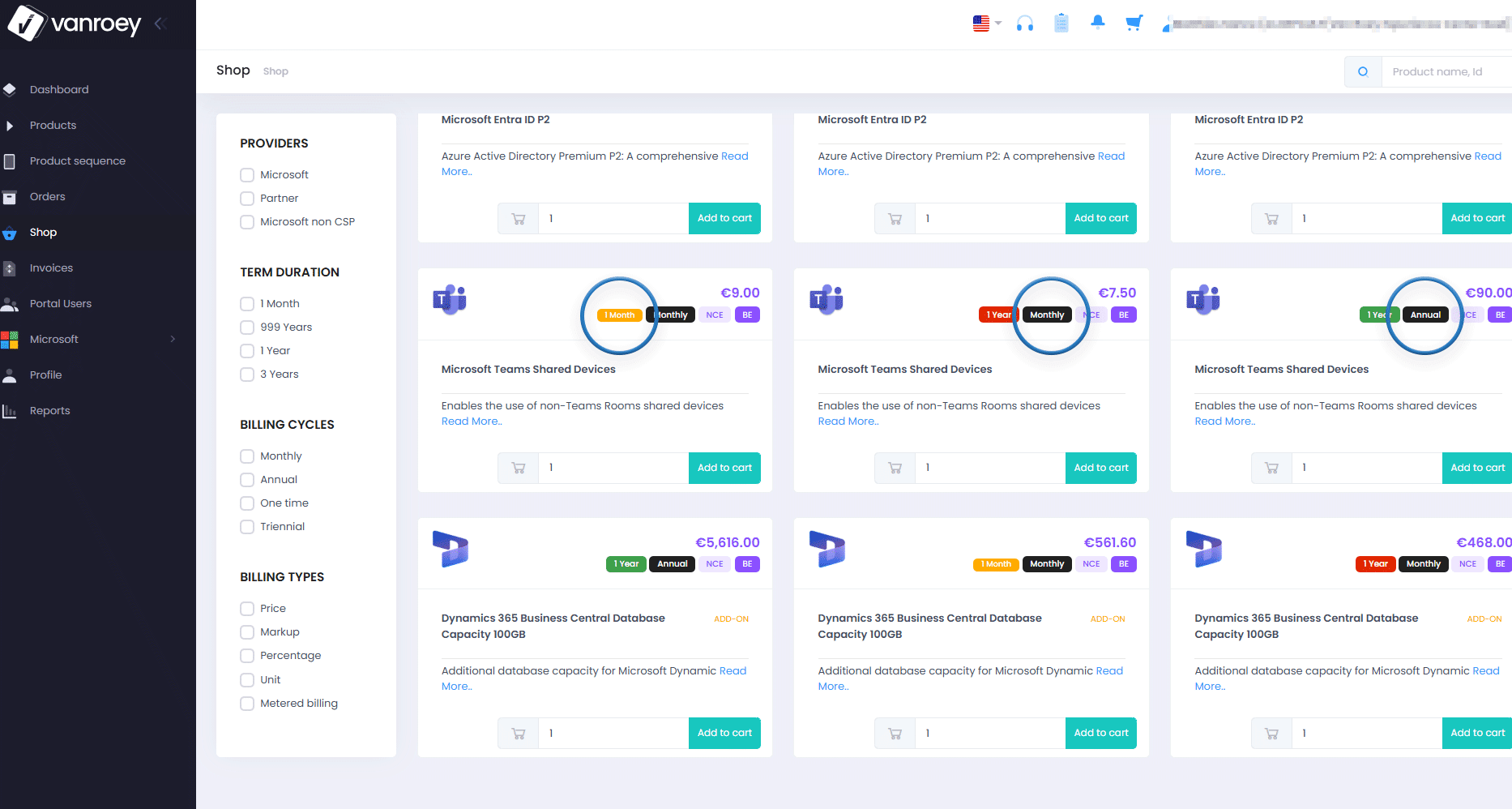Click the Dynamics 365 icon on €561.60 card

[x=827, y=549]
